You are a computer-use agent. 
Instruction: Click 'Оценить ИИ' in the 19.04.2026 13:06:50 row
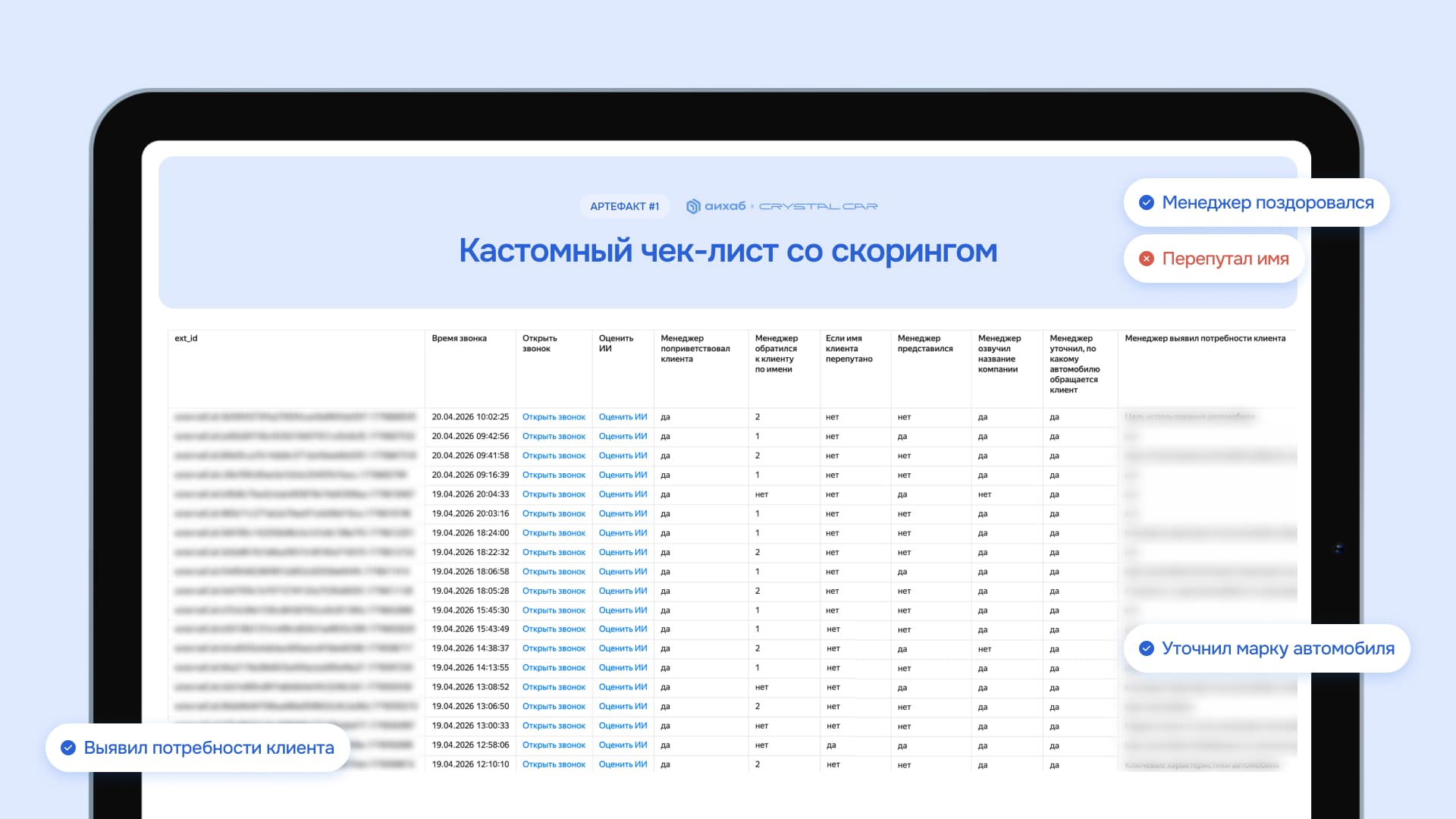[x=623, y=707]
